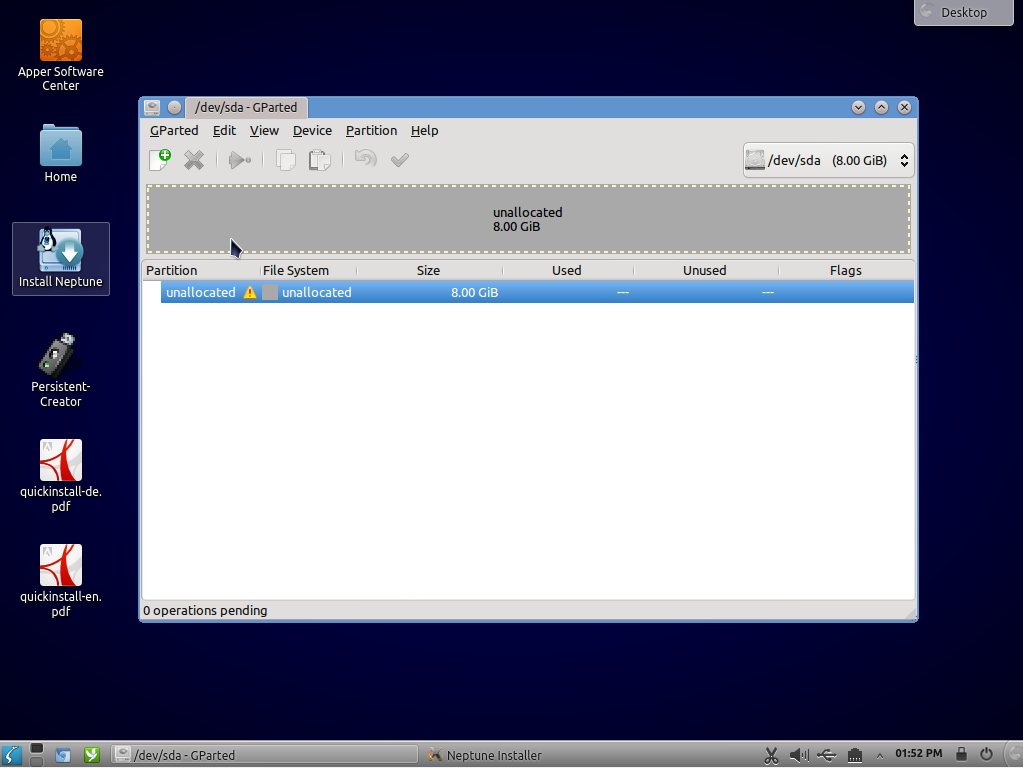
Task: Click the Desktop toolbox button at top right
Action: coord(964,12)
